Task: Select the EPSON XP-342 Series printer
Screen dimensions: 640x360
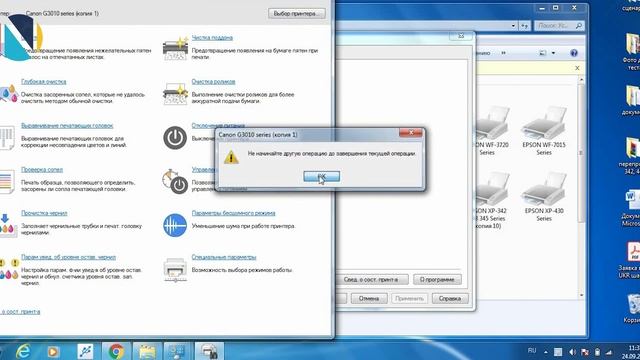Action: tap(491, 200)
